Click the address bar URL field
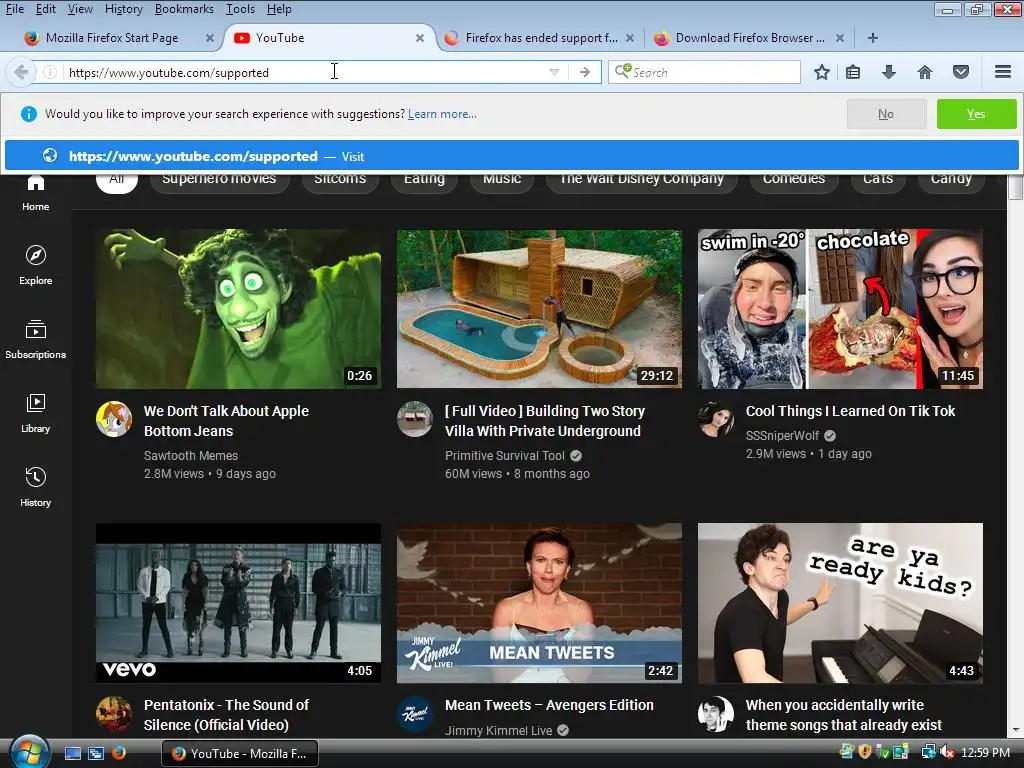Viewport: 1024px width, 768px height. tap(307, 72)
